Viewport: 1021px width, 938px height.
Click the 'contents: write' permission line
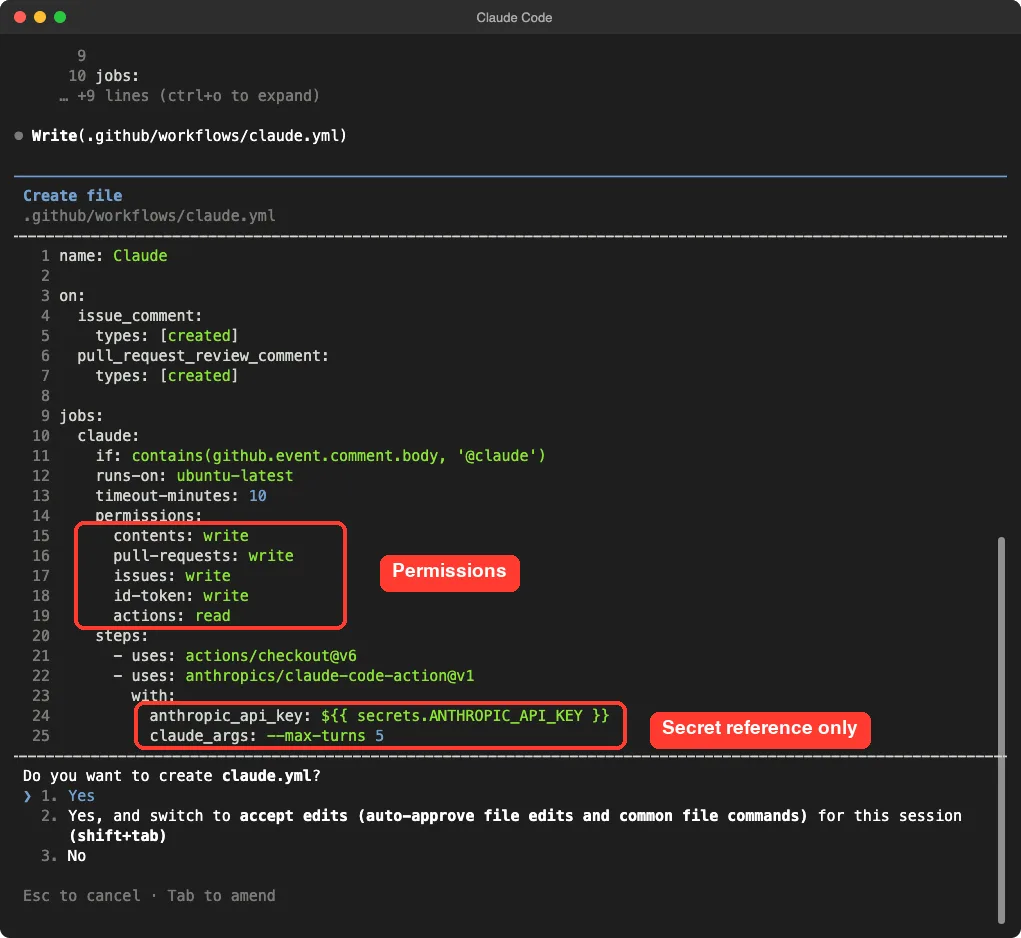coord(181,535)
